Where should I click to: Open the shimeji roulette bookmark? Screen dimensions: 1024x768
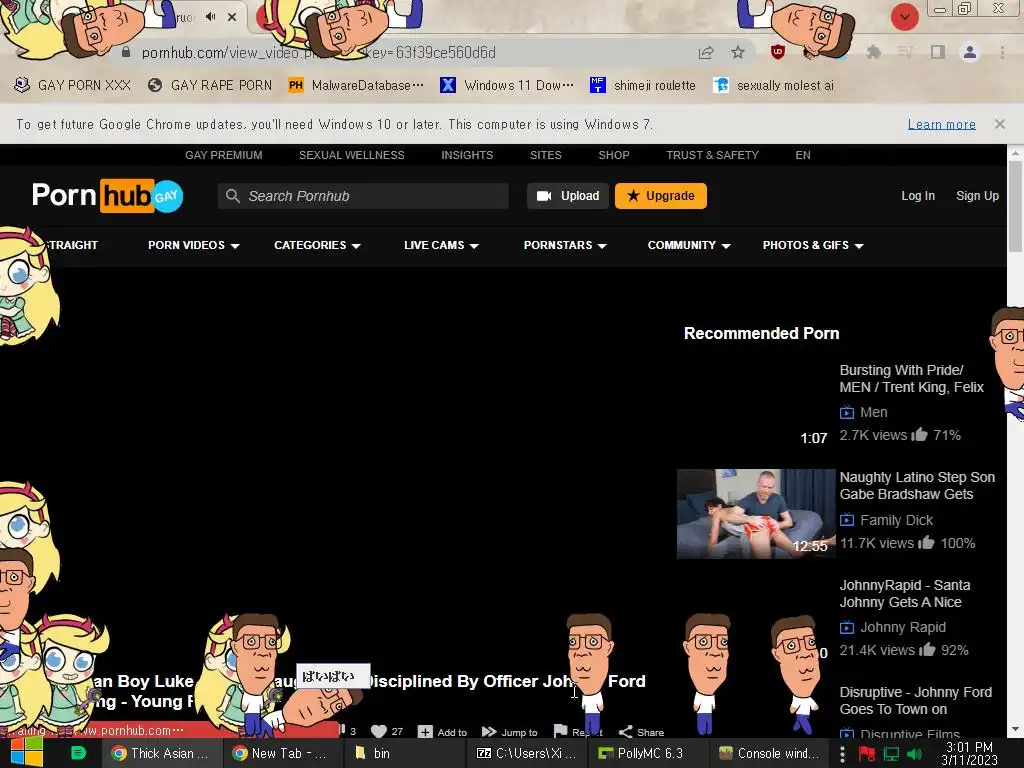tap(643, 85)
